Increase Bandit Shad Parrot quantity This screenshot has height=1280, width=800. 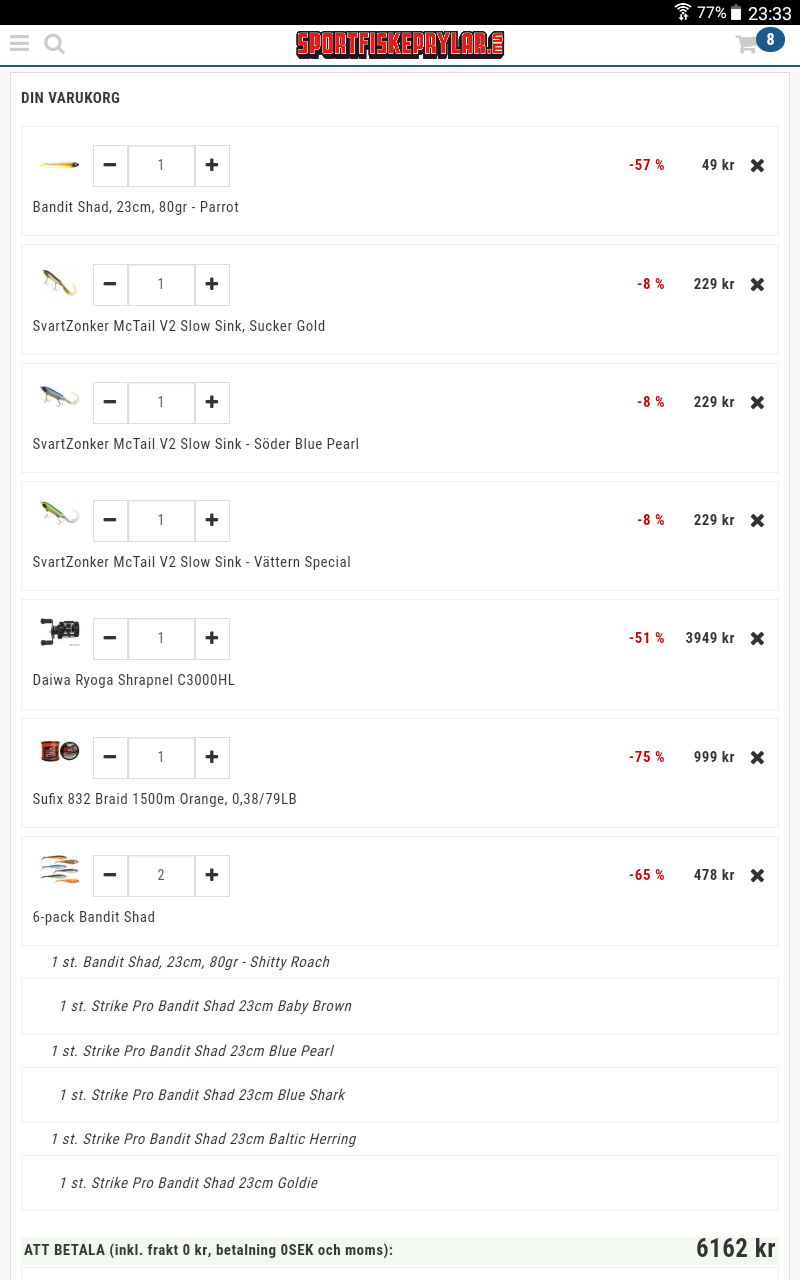coord(212,166)
